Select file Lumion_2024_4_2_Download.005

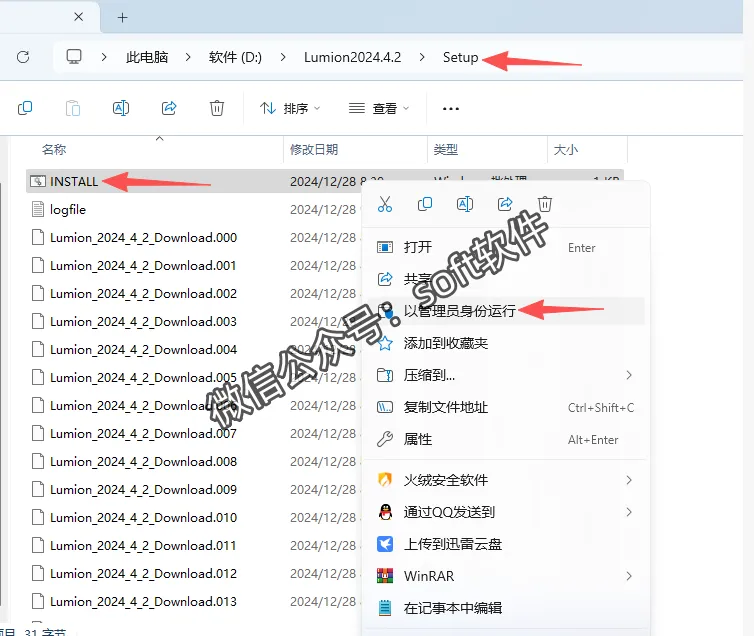click(143, 377)
